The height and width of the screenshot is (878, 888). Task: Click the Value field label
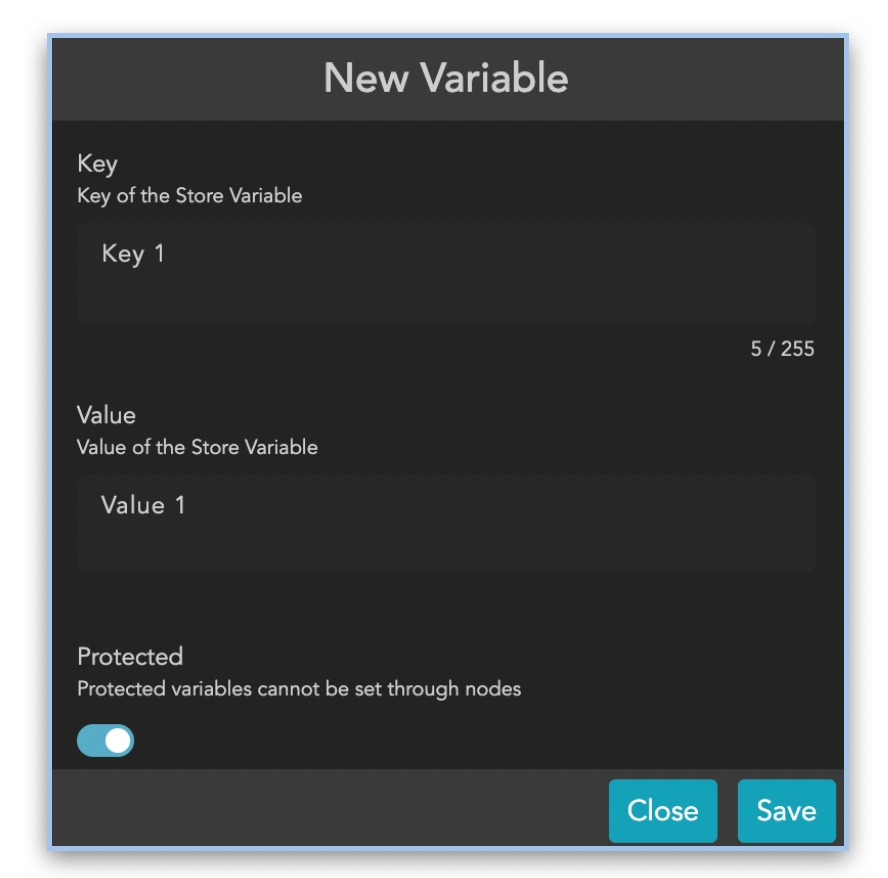106,415
